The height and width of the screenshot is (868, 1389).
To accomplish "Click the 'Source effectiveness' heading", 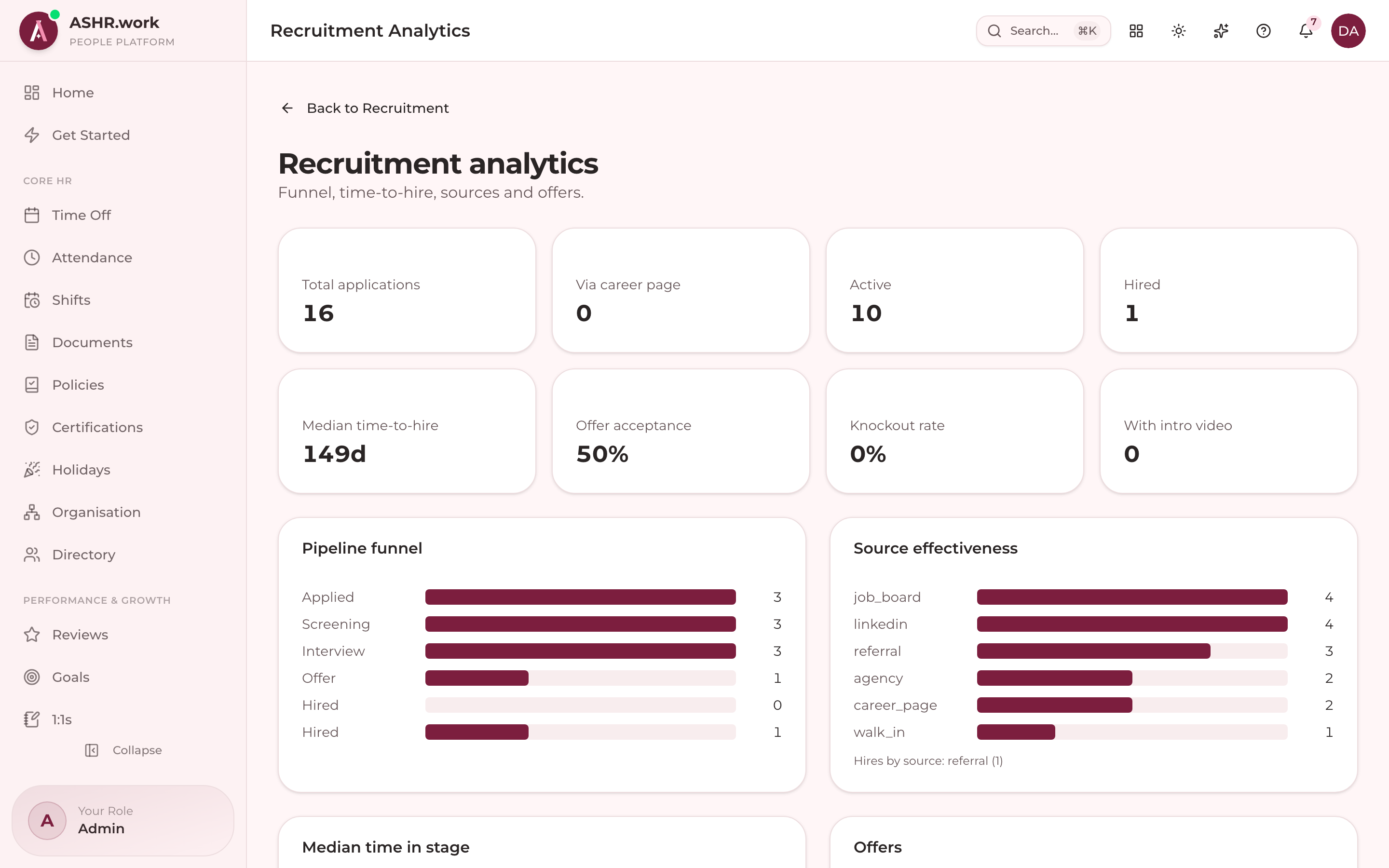I will [x=936, y=548].
